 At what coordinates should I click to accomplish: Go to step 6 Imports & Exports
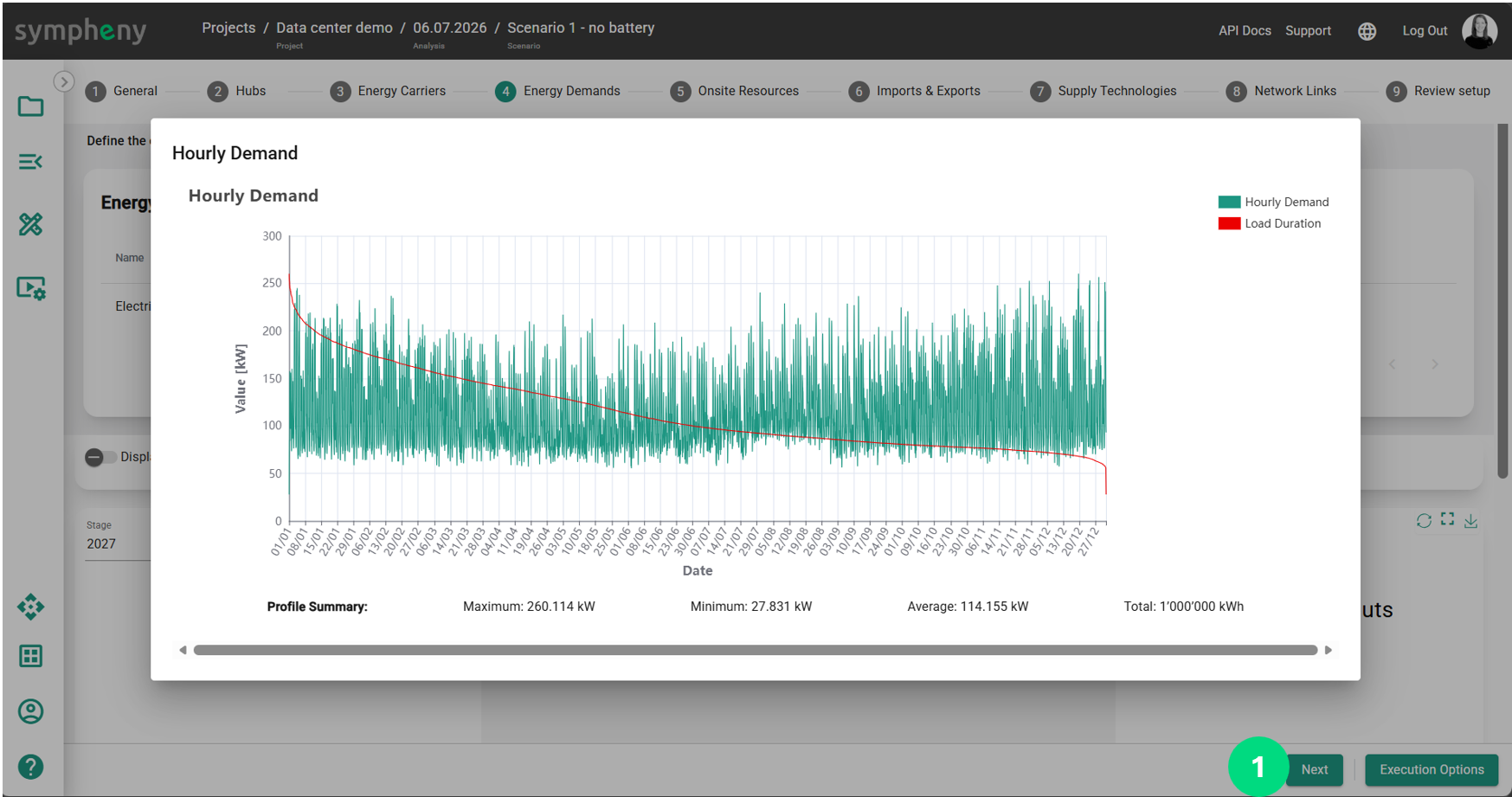tap(914, 91)
